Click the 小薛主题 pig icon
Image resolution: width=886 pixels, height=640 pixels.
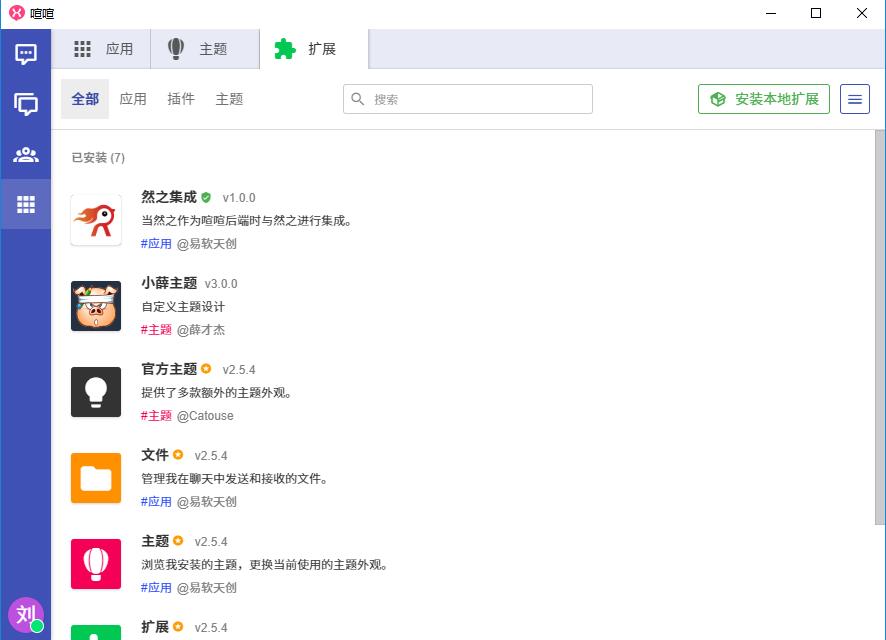[96, 306]
